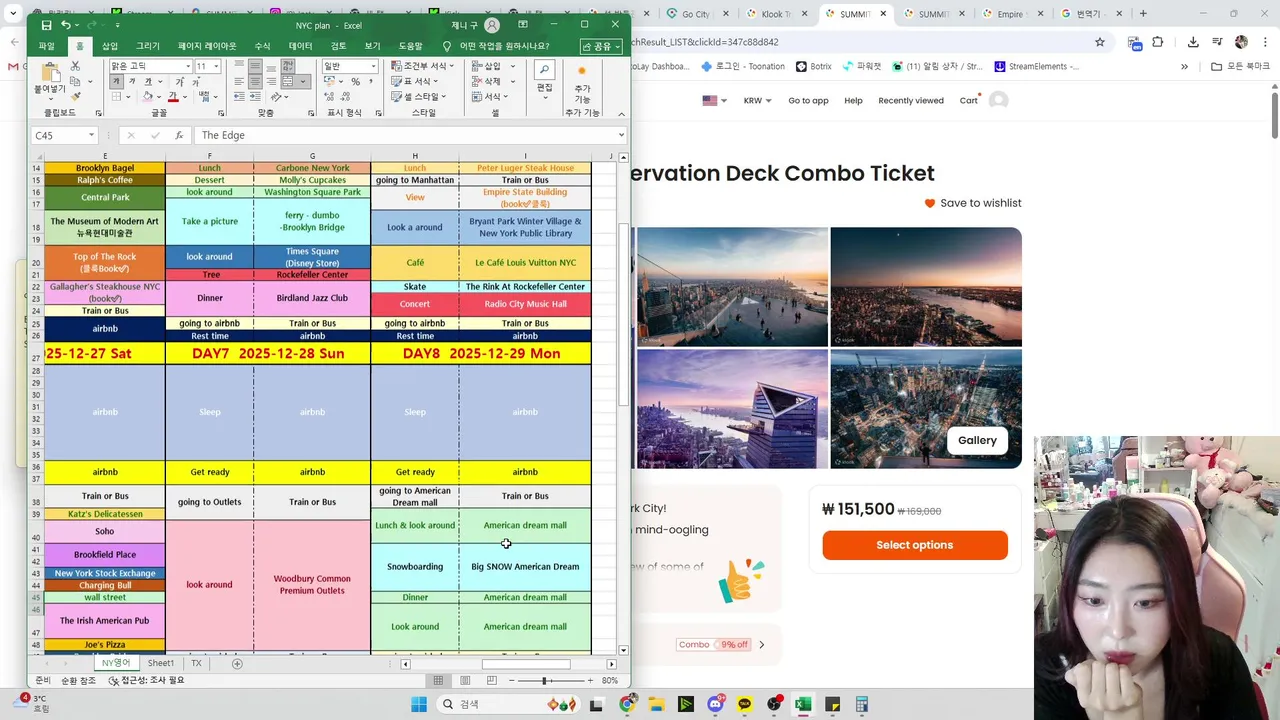Open the Cart link
This screenshot has width=1280, height=720.
coord(970,100)
